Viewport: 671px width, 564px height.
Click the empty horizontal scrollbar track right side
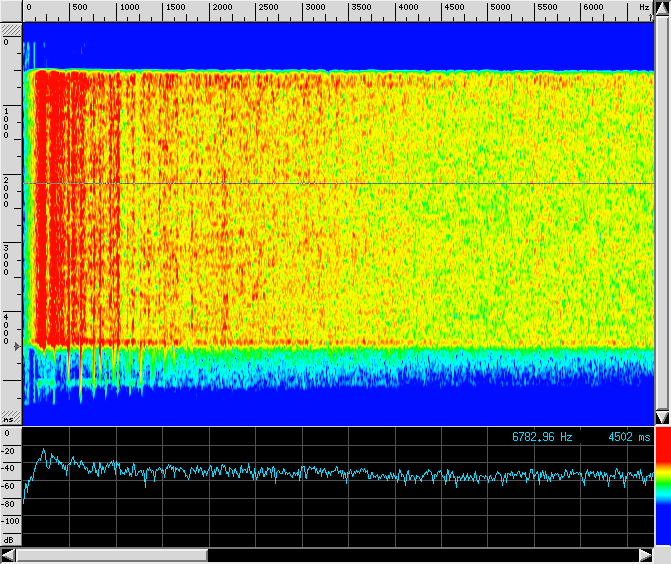420,555
